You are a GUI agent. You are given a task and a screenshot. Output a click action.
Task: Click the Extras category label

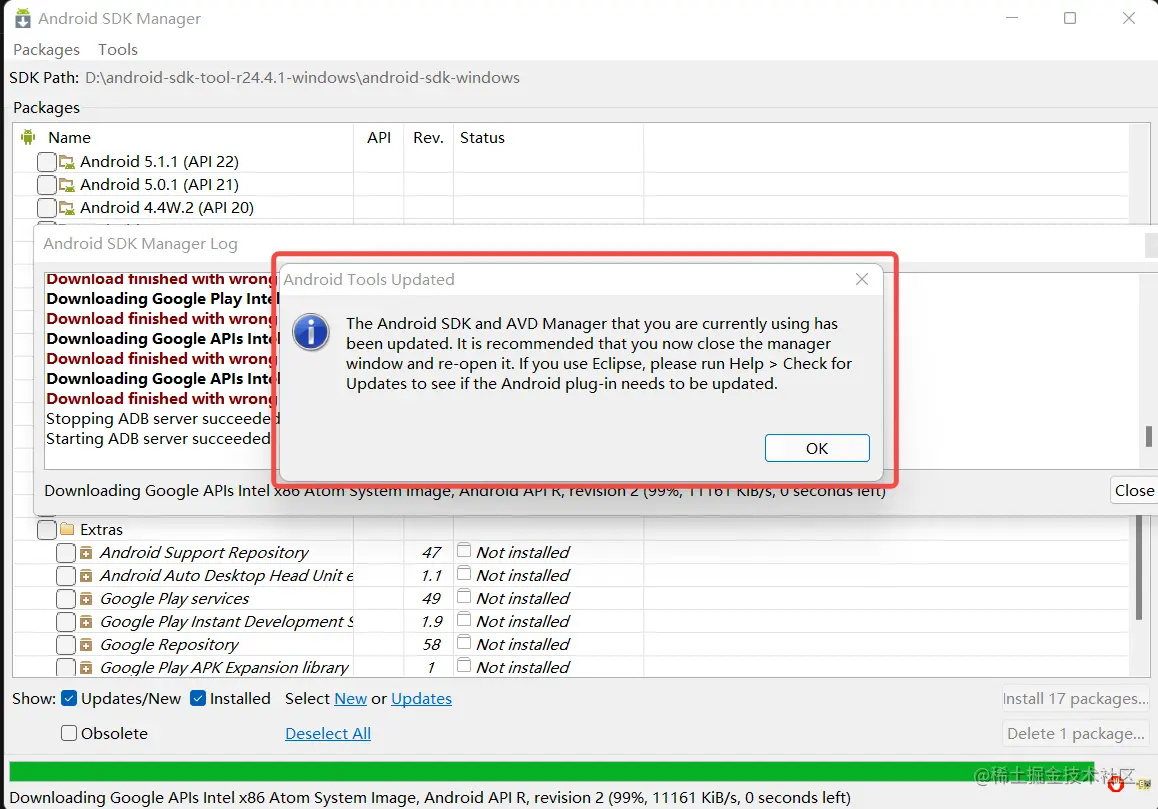[x=101, y=530]
